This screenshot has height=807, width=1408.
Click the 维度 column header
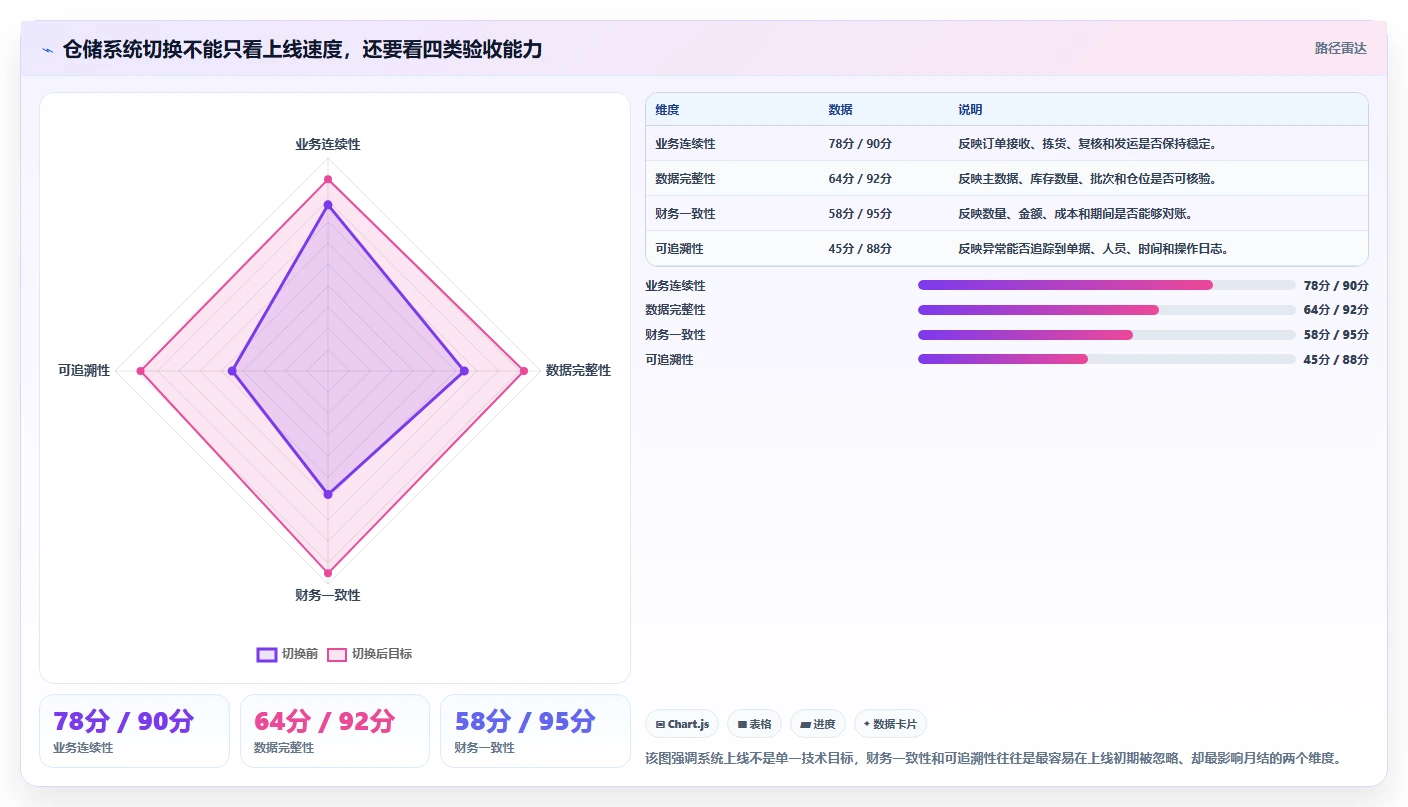(x=667, y=110)
